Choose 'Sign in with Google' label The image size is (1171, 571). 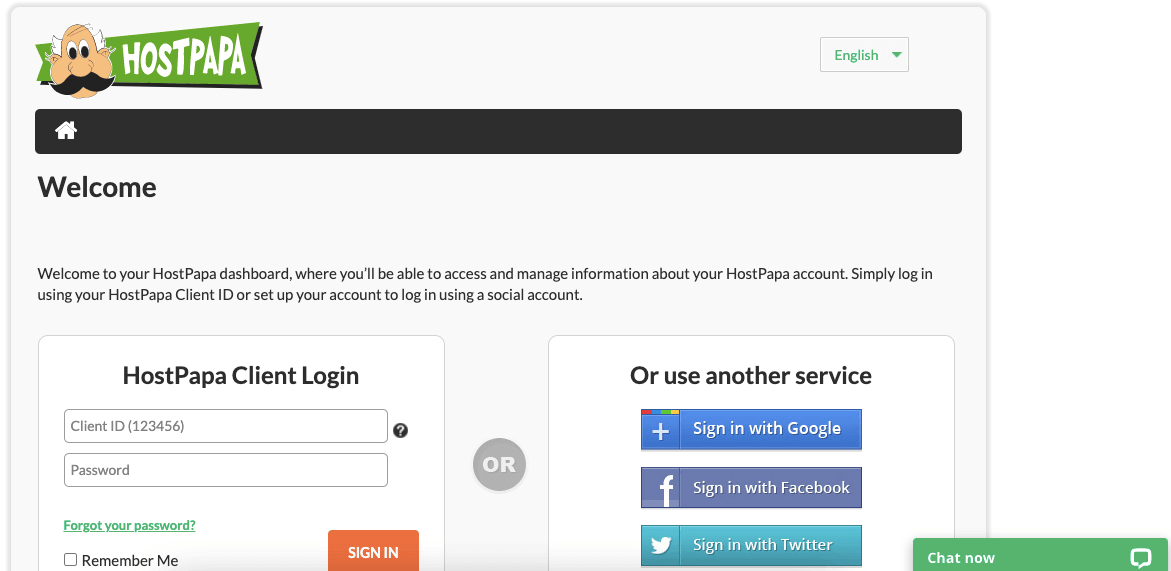click(767, 429)
